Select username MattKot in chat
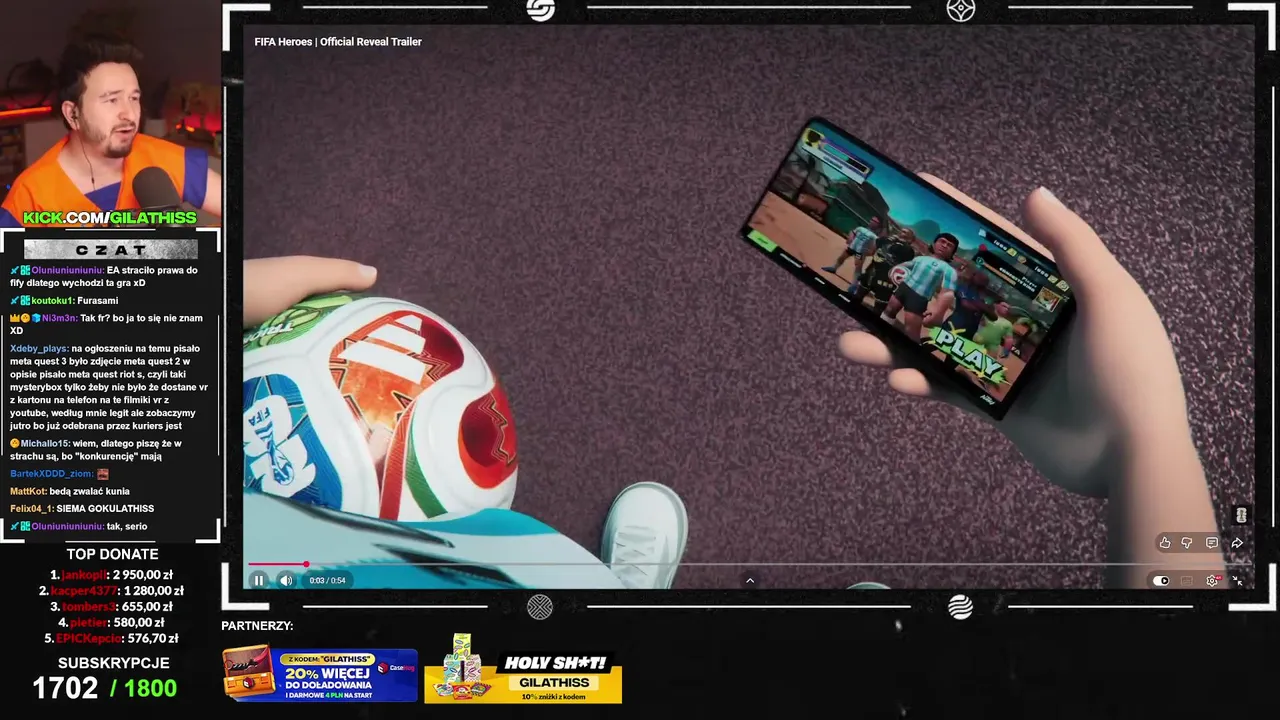 28,492
